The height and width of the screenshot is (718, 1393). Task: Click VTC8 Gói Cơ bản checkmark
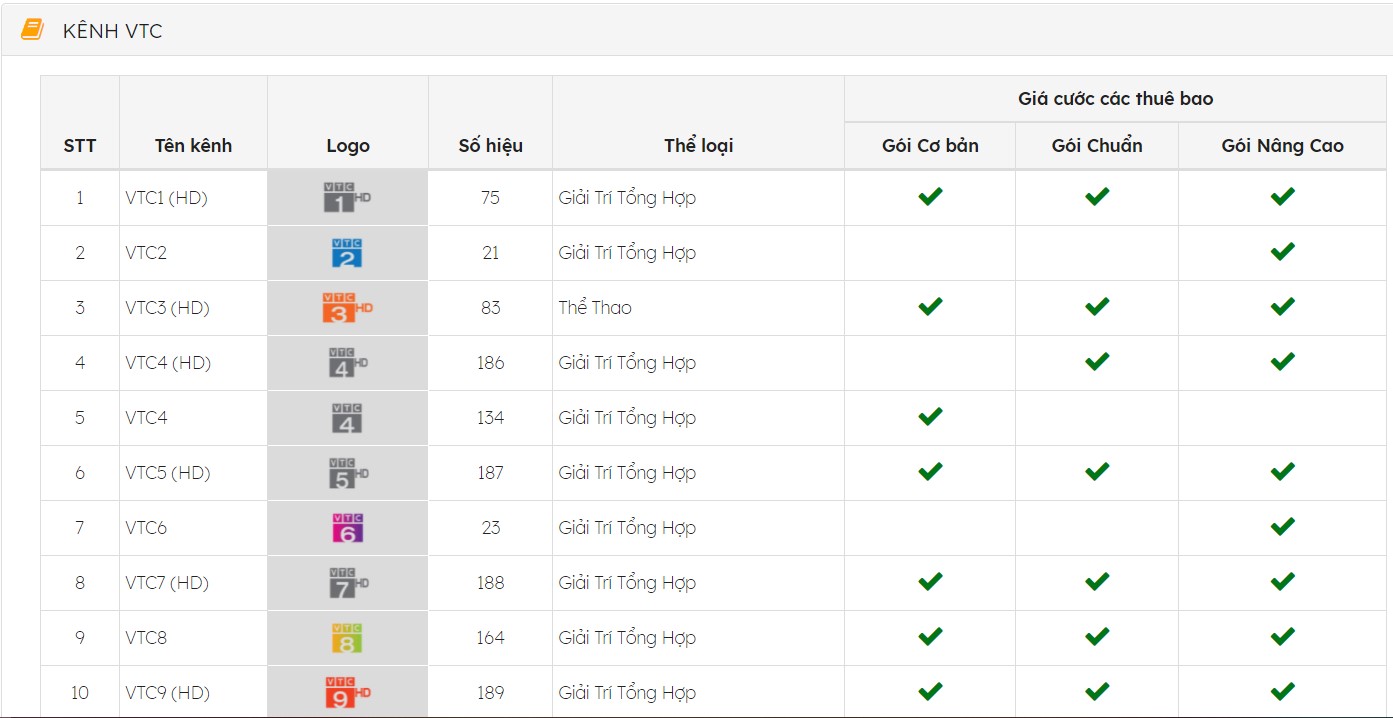coord(930,637)
